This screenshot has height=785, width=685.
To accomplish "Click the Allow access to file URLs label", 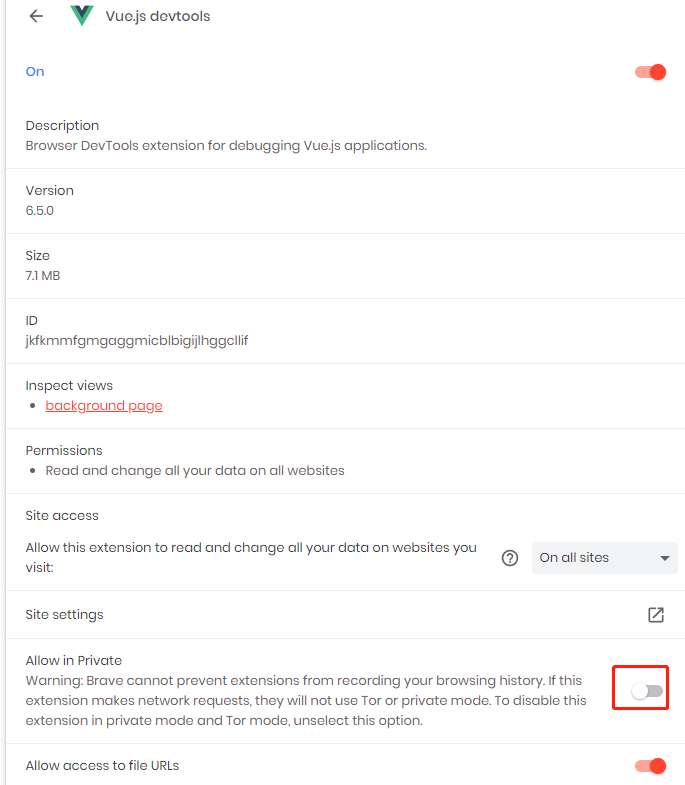I will pos(102,765).
